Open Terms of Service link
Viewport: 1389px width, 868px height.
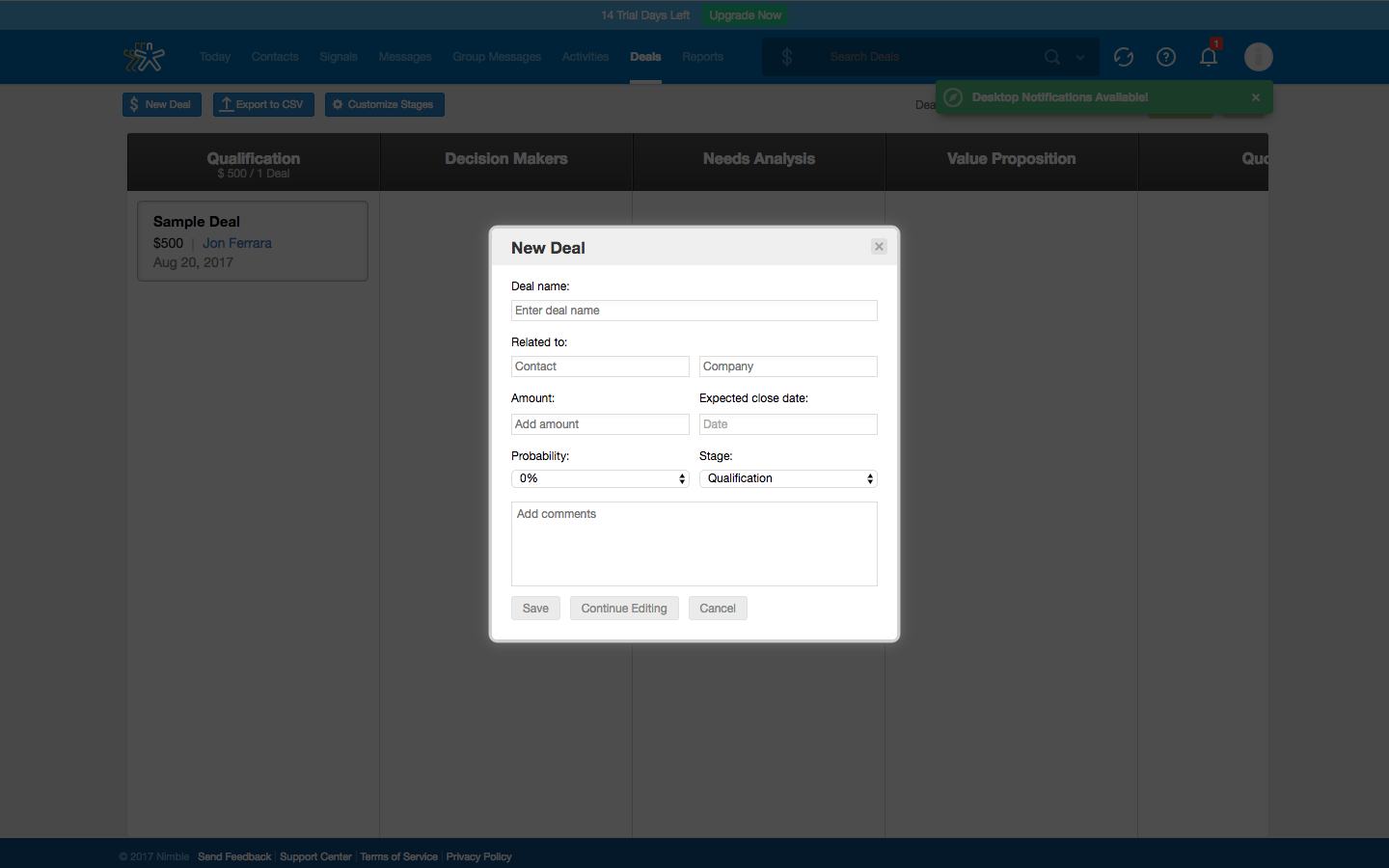point(398,856)
